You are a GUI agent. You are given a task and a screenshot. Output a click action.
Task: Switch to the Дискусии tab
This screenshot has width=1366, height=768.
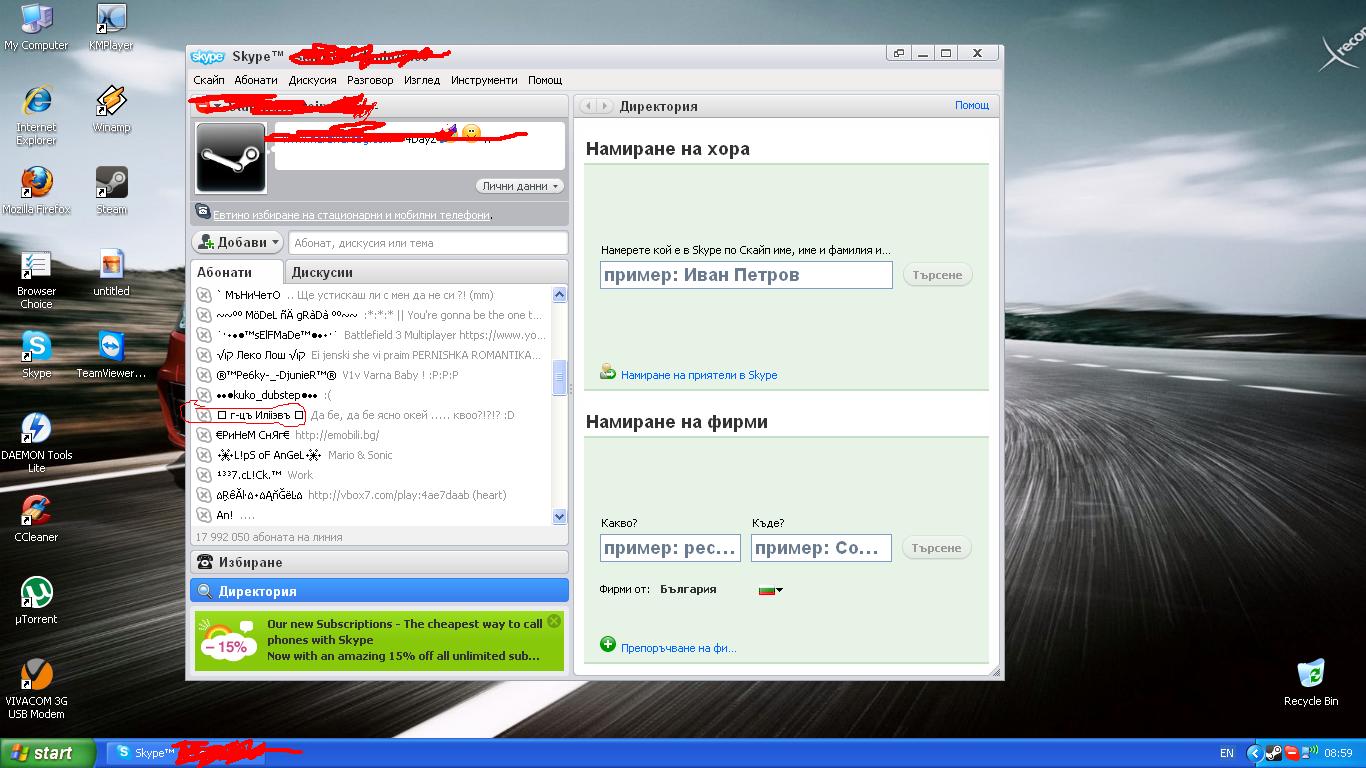coord(322,272)
